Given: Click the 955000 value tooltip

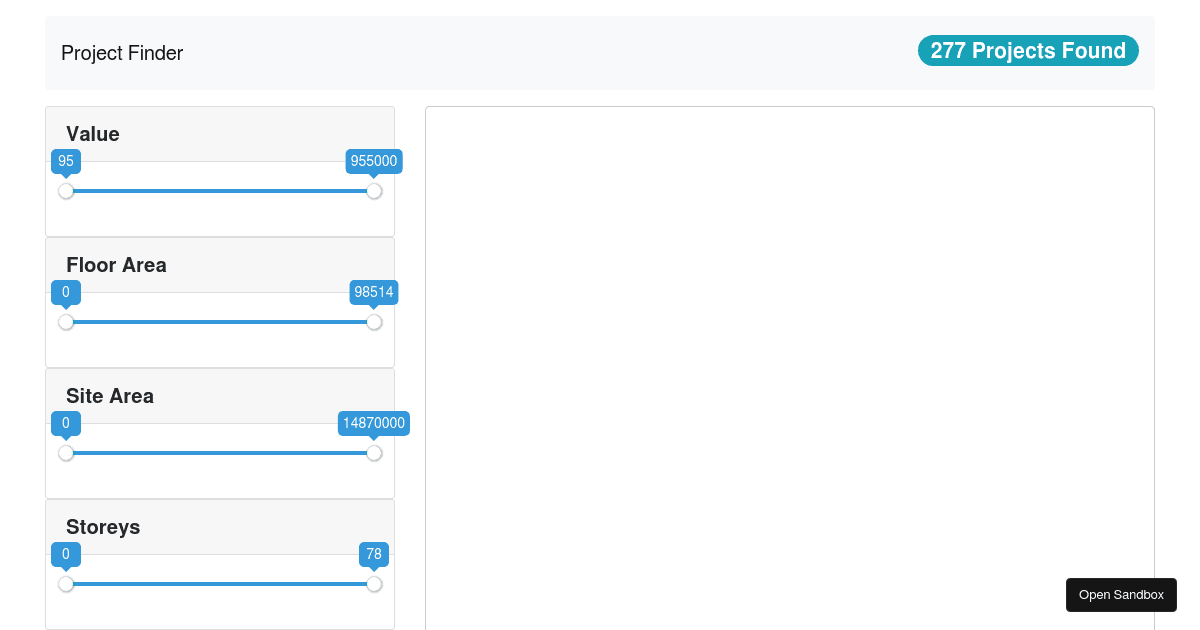Looking at the screenshot, I should click(x=374, y=161).
